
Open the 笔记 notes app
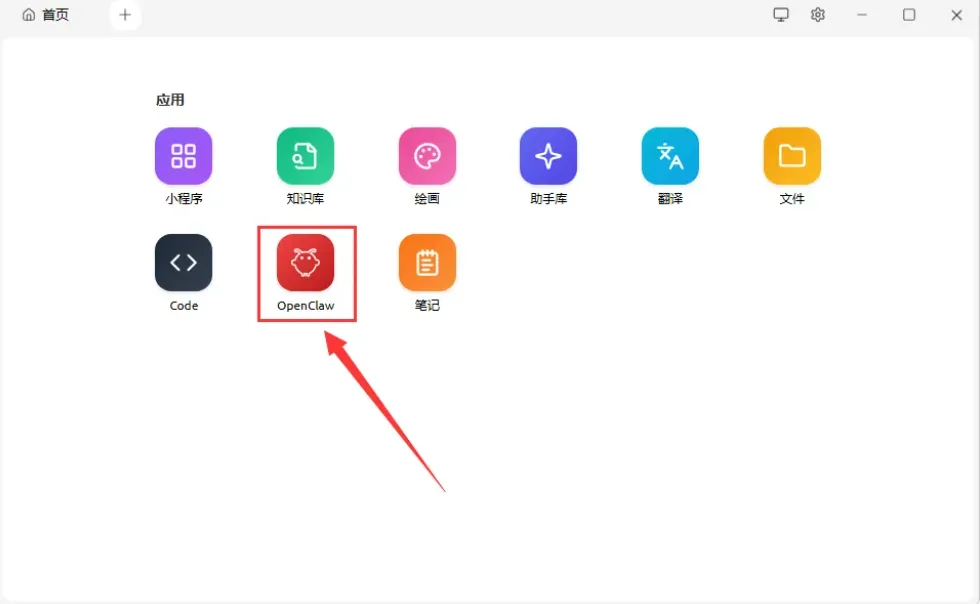pyautogui.click(x=427, y=263)
